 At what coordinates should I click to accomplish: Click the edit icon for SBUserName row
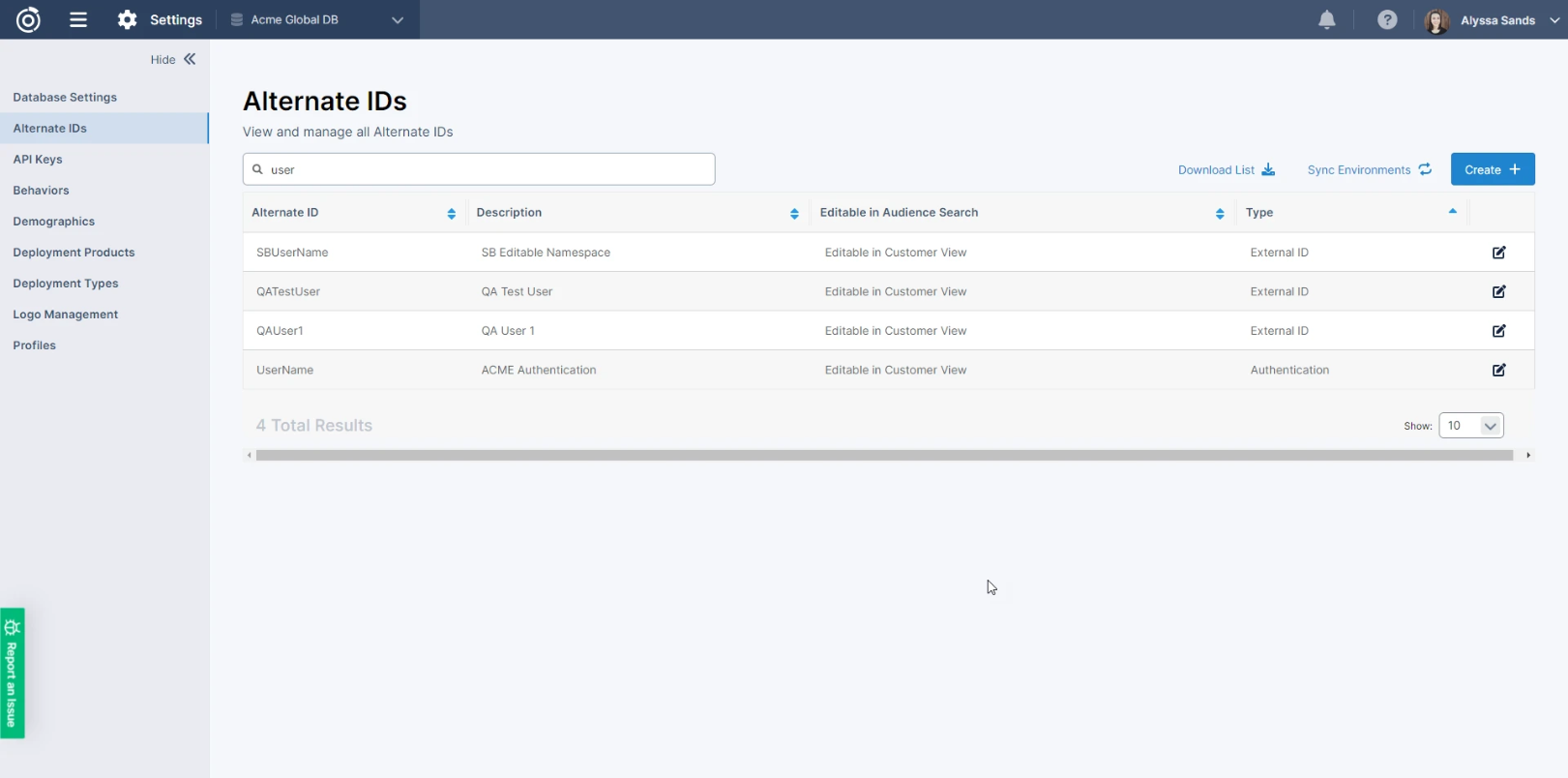click(x=1498, y=253)
